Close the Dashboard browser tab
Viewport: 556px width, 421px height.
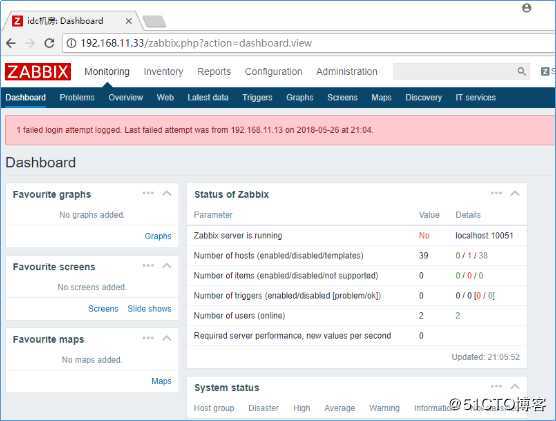point(129,21)
